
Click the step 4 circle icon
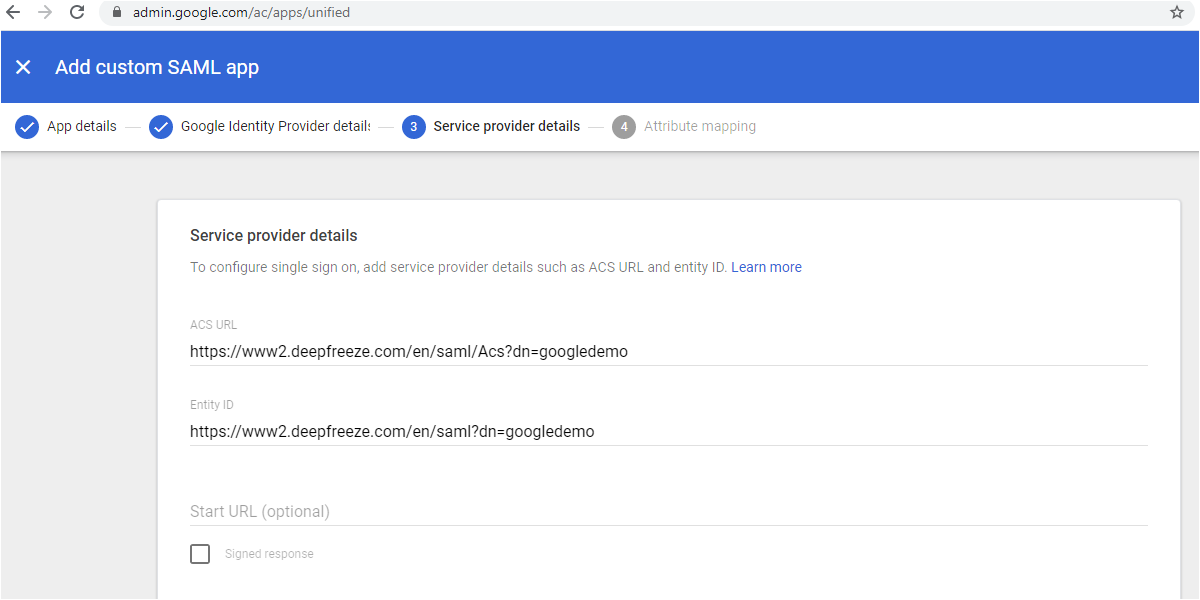[x=624, y=127]
